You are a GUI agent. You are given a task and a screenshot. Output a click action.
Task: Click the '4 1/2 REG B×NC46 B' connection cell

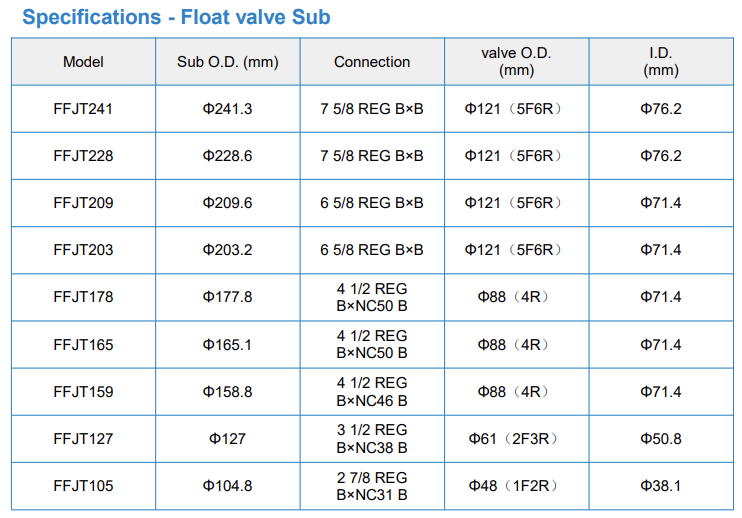pos(372,392)
